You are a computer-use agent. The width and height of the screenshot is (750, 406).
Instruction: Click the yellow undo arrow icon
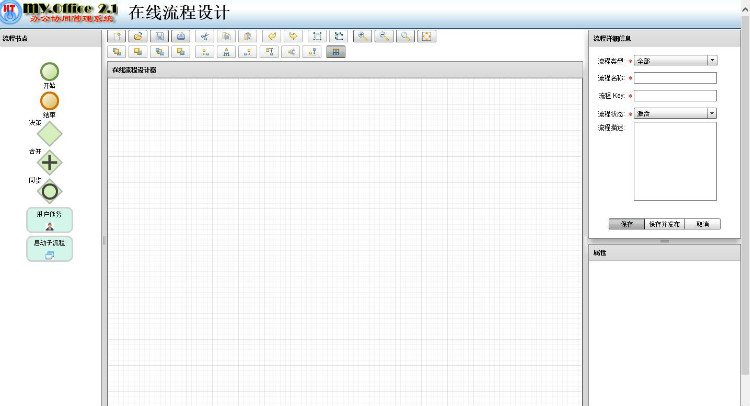(271, 36)
